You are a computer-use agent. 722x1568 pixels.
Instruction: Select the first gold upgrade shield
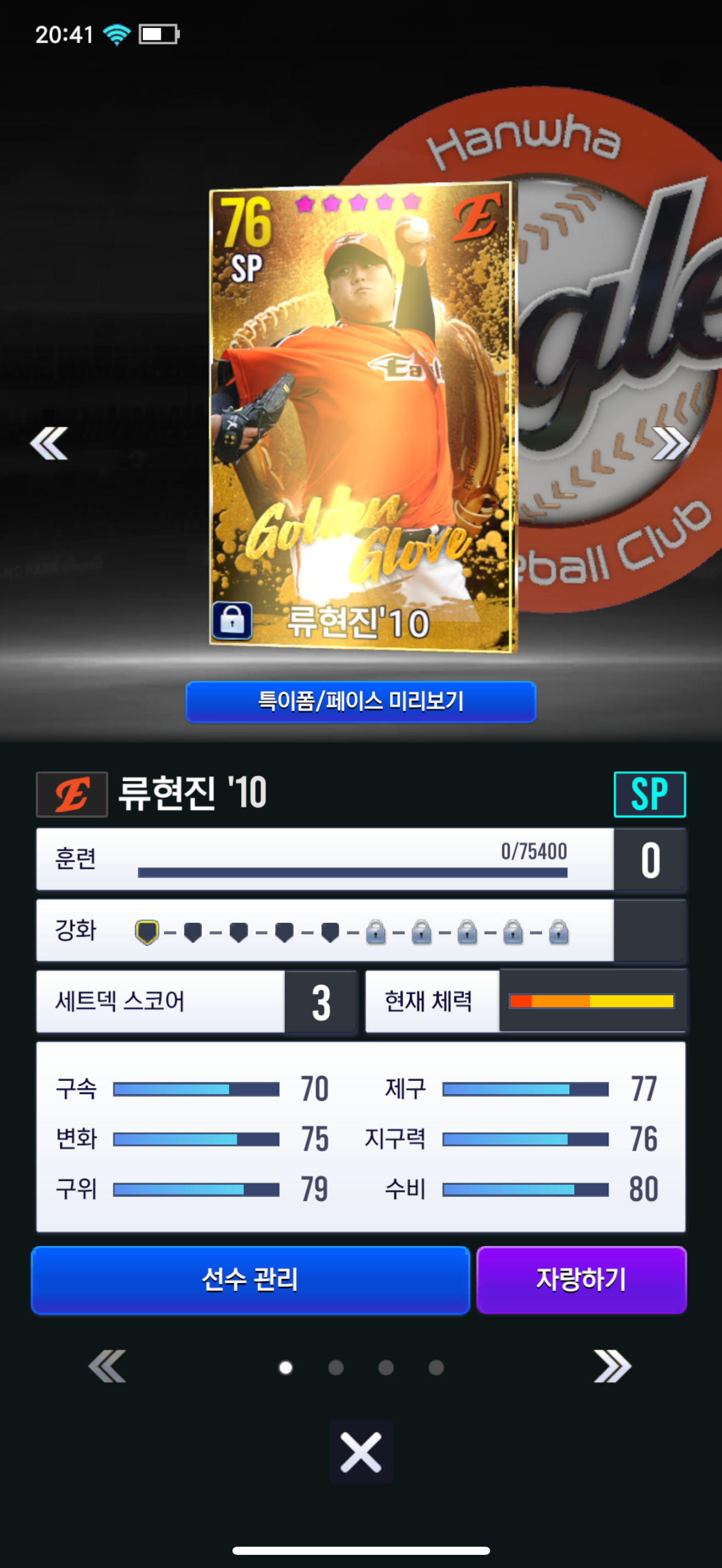(147, 932)
